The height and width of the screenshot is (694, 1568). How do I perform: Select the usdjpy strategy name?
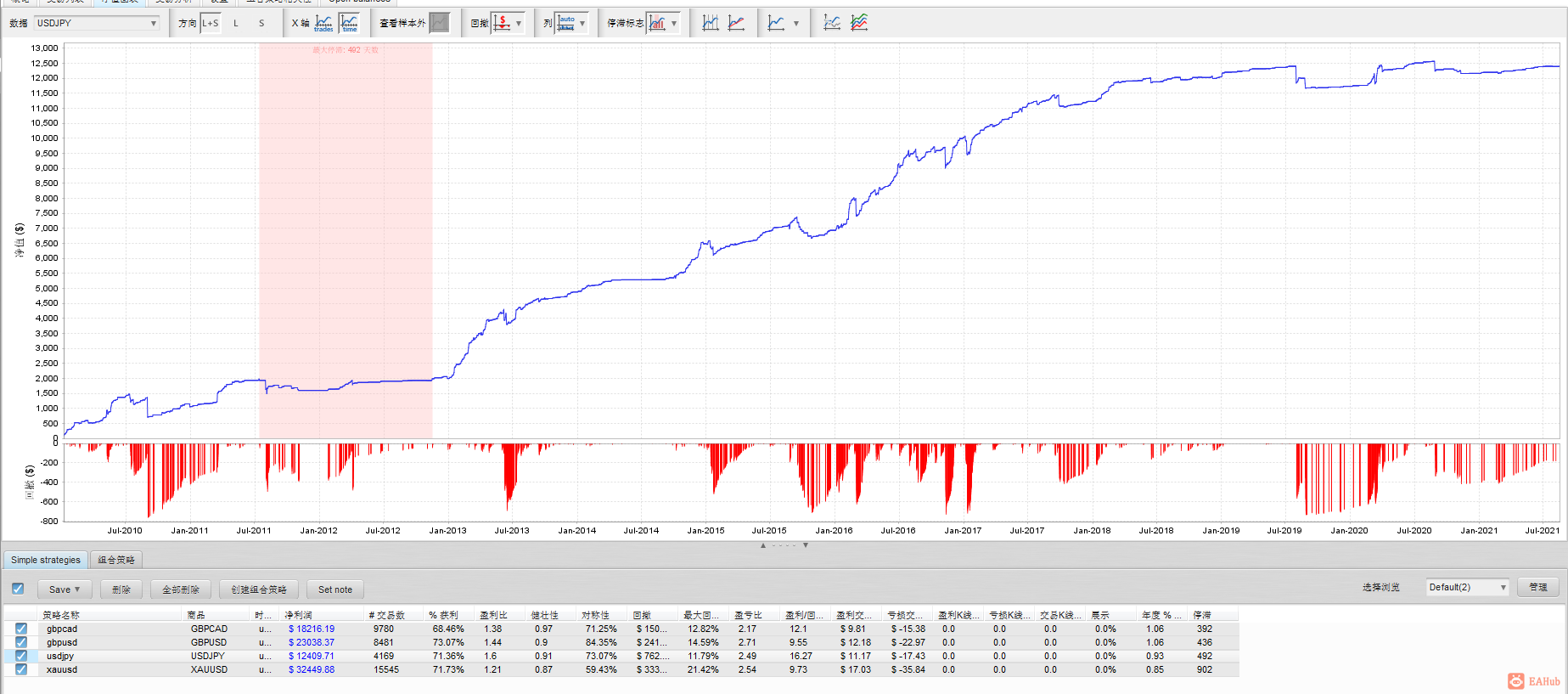pyautogui.click(x=60, y=657)
